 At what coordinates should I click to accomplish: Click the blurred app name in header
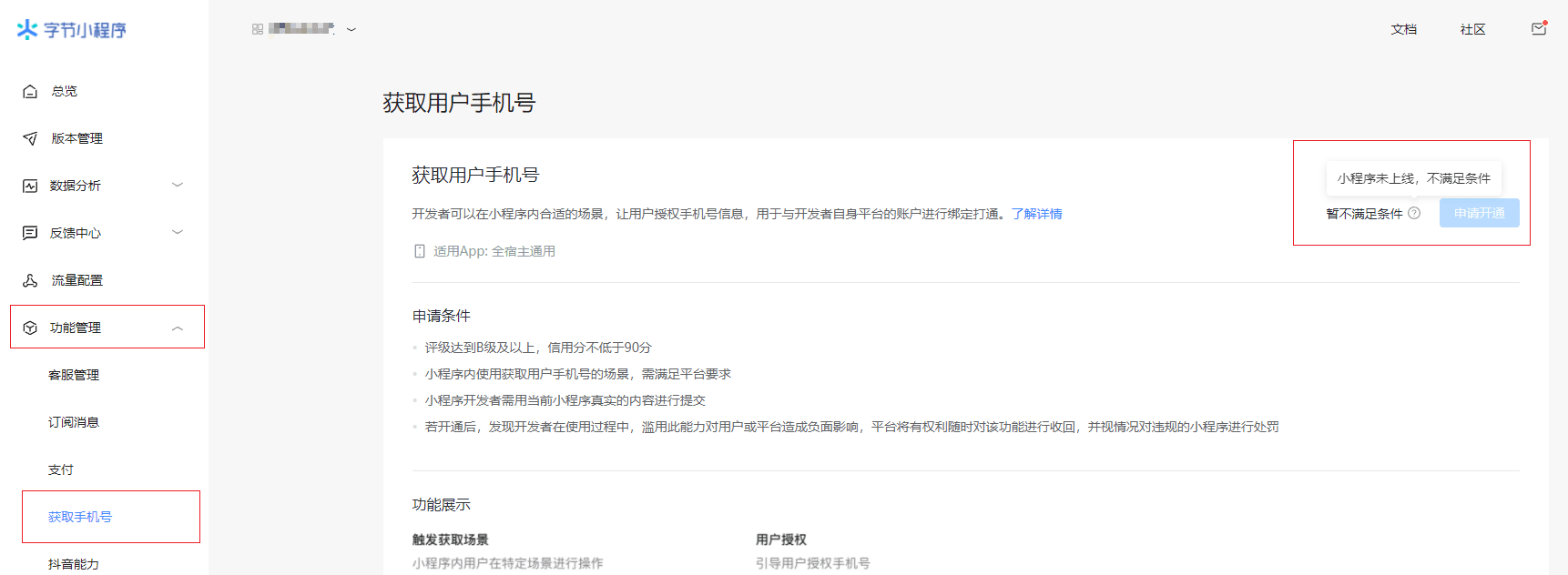click(x=301, y=29)
